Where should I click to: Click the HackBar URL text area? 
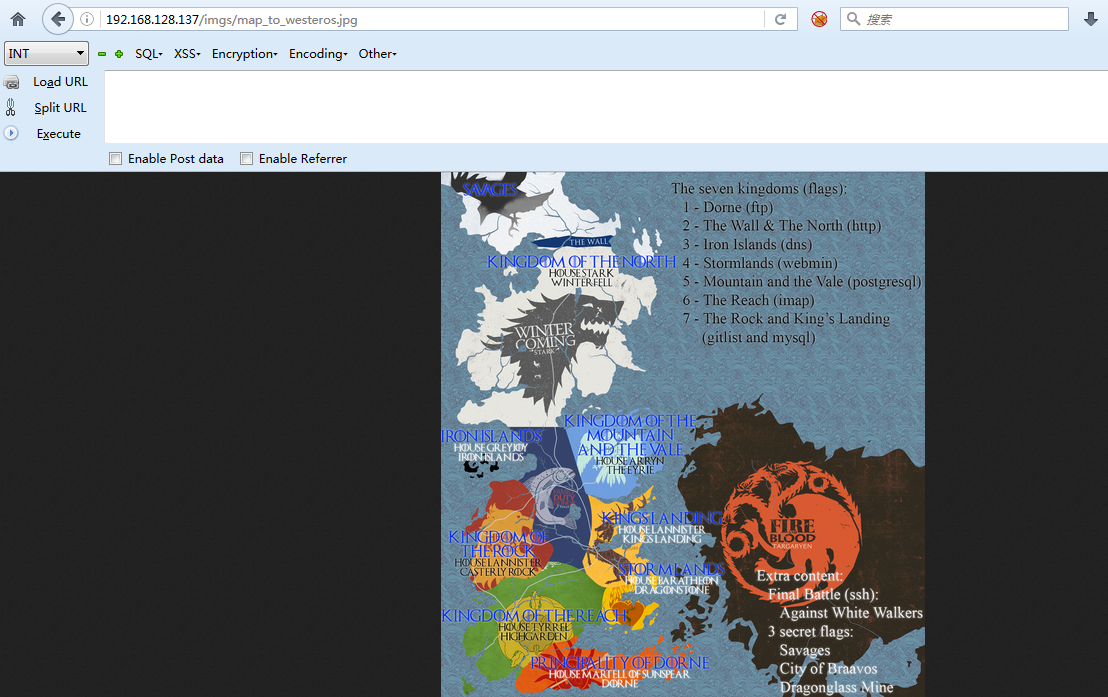click(x=606, y=107)
